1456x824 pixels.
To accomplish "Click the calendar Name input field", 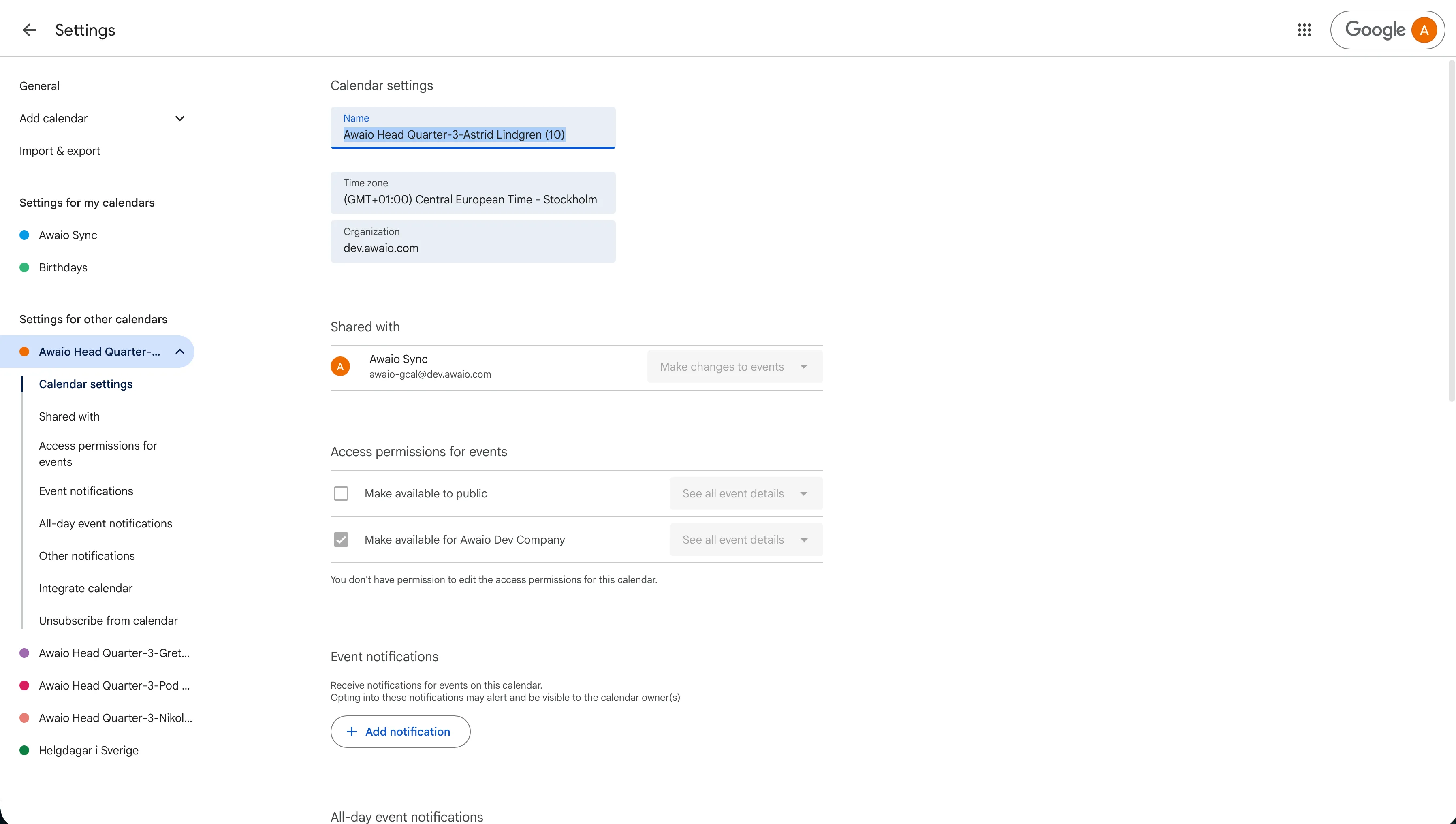I will click(x=472, y=128).
